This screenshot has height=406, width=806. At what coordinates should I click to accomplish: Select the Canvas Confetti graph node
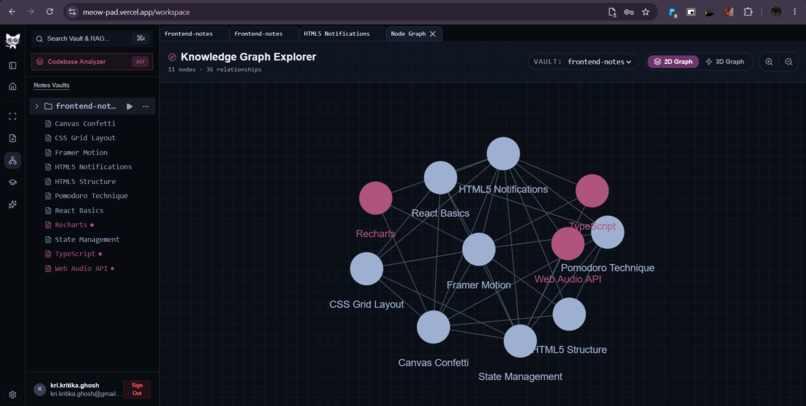click(433, 327)
